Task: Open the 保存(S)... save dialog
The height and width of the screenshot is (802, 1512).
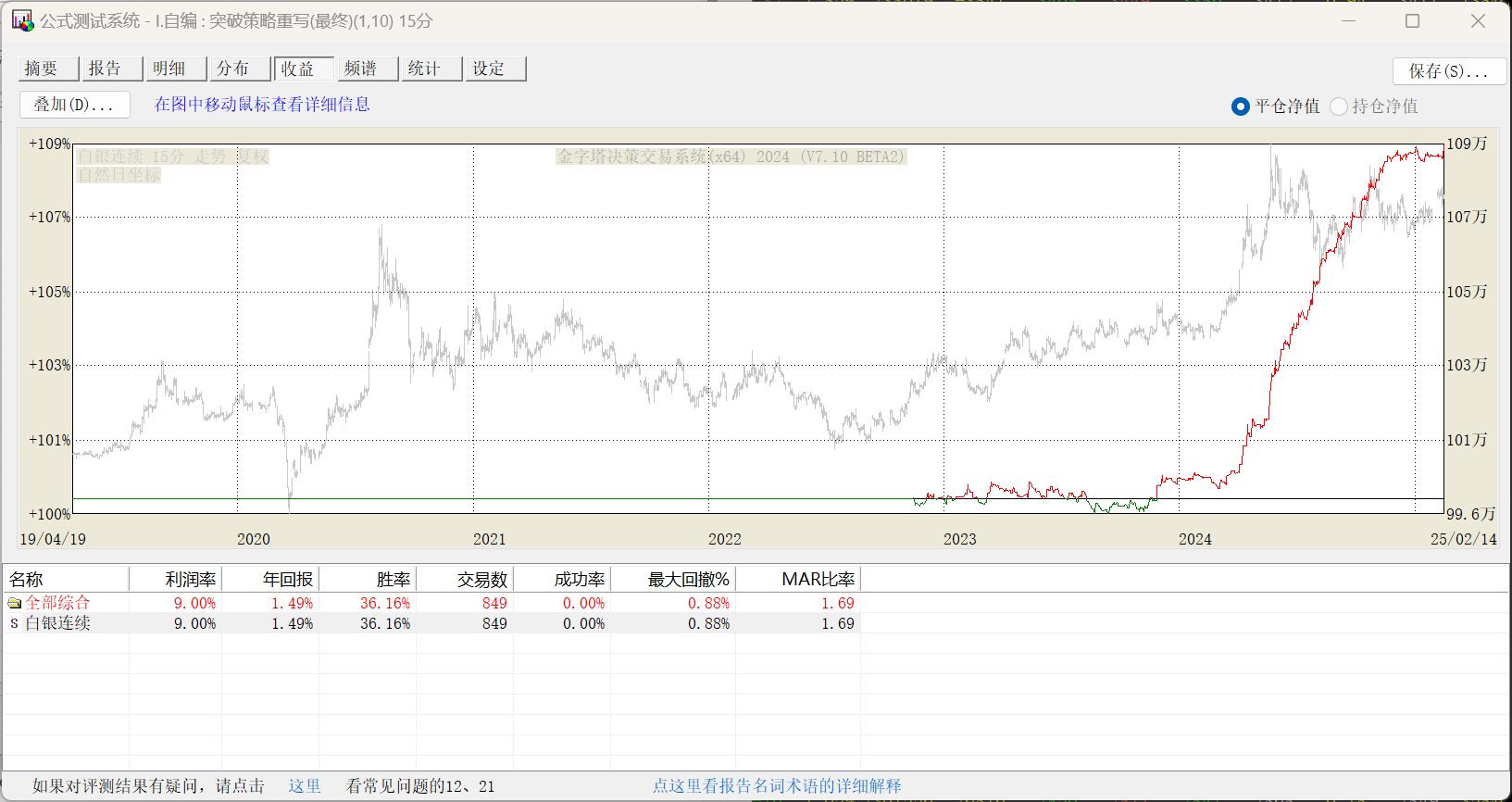Action: point(1449,71)
